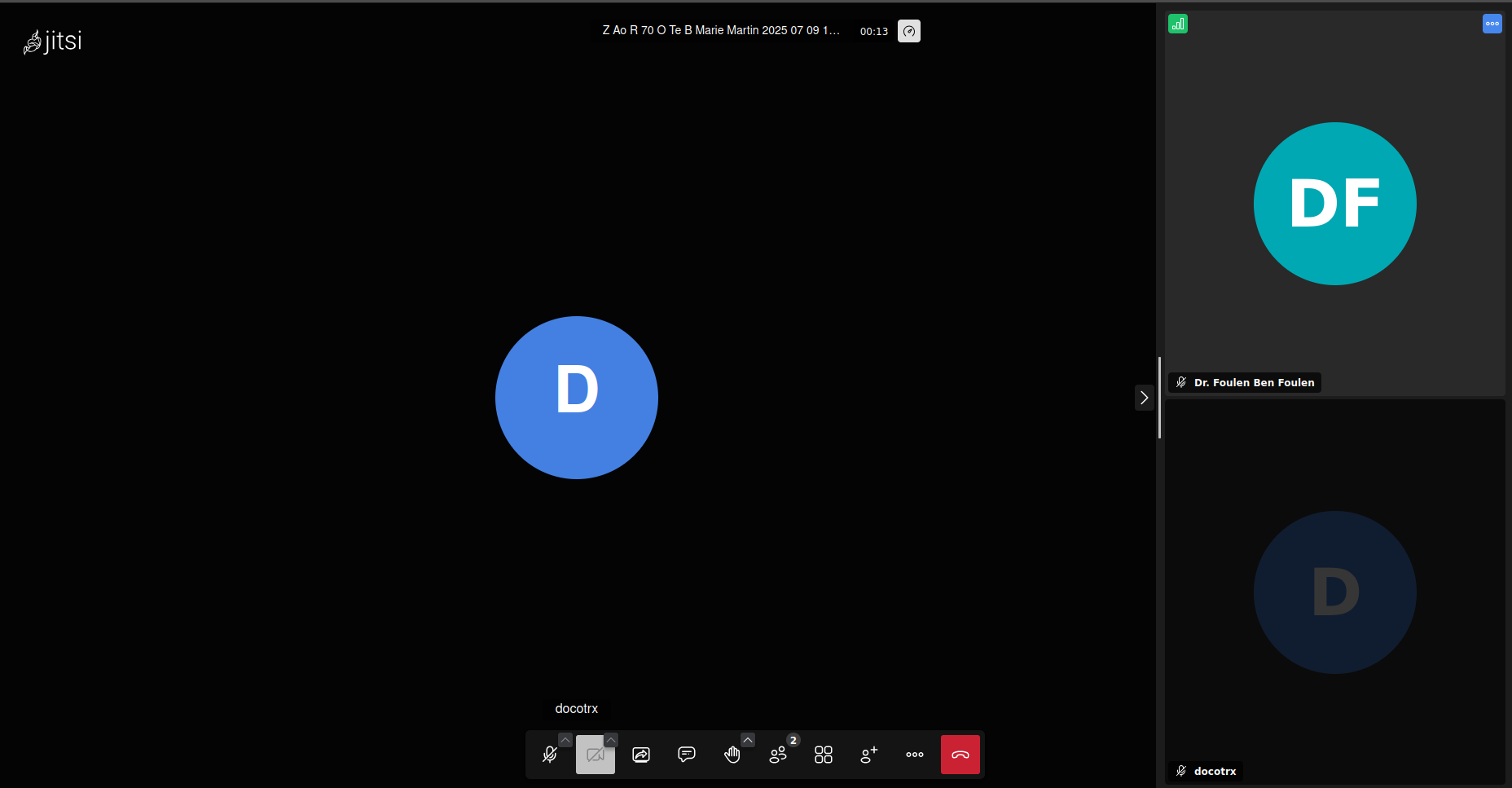Click the meeting title text
Image resolution: width=1512 pixels, height=788 pixels.
coord(721,30)
